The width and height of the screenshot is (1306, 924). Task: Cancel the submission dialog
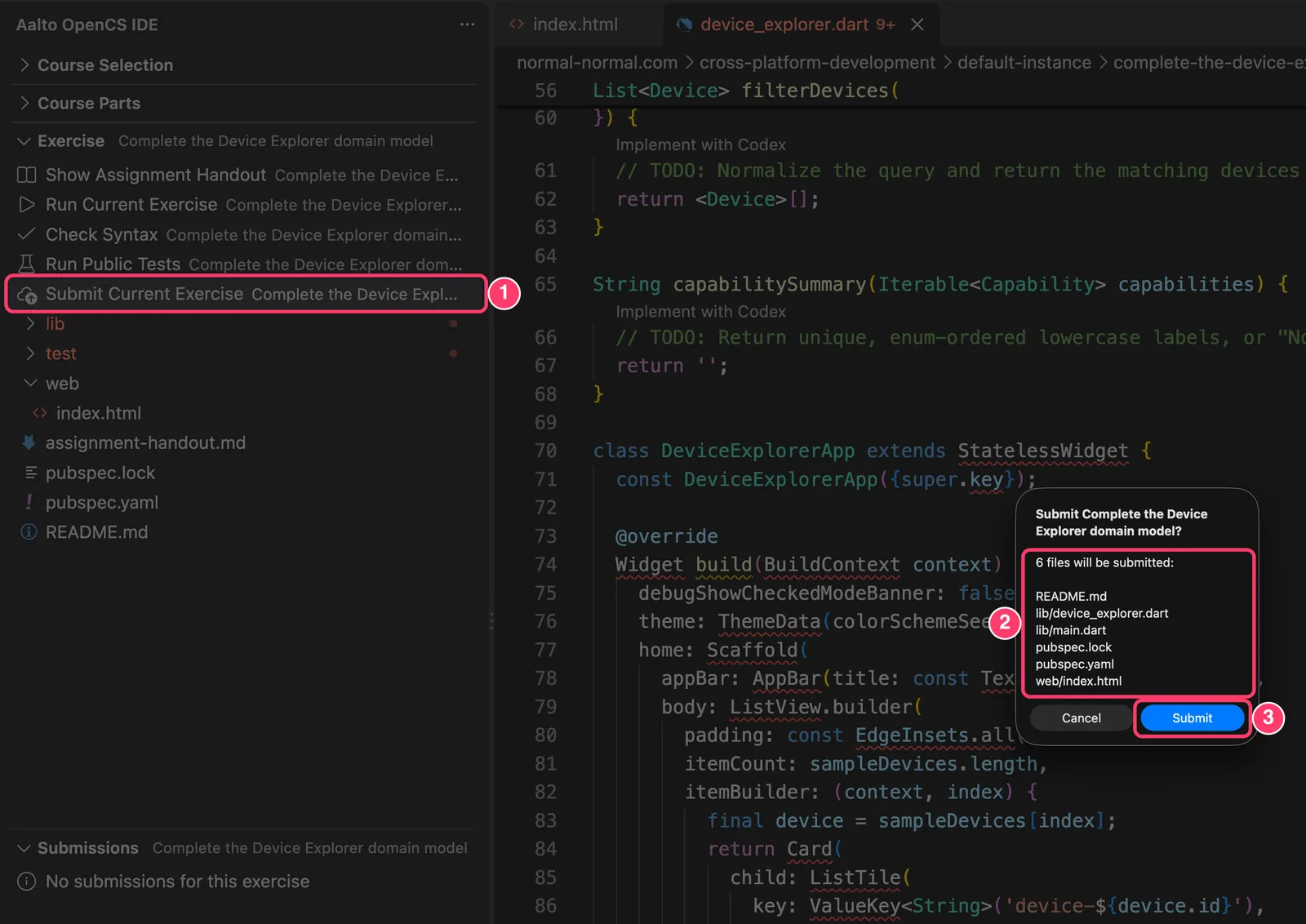(1081, 718)
